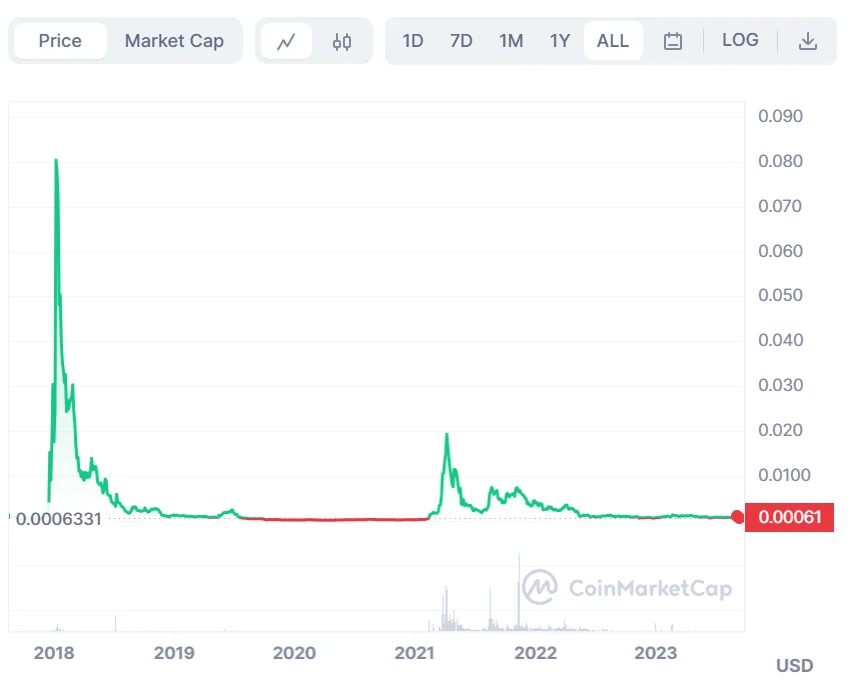The image size is (850, 693).
Task: Click the 2021 x-axis label
Action: coord(415,653)
